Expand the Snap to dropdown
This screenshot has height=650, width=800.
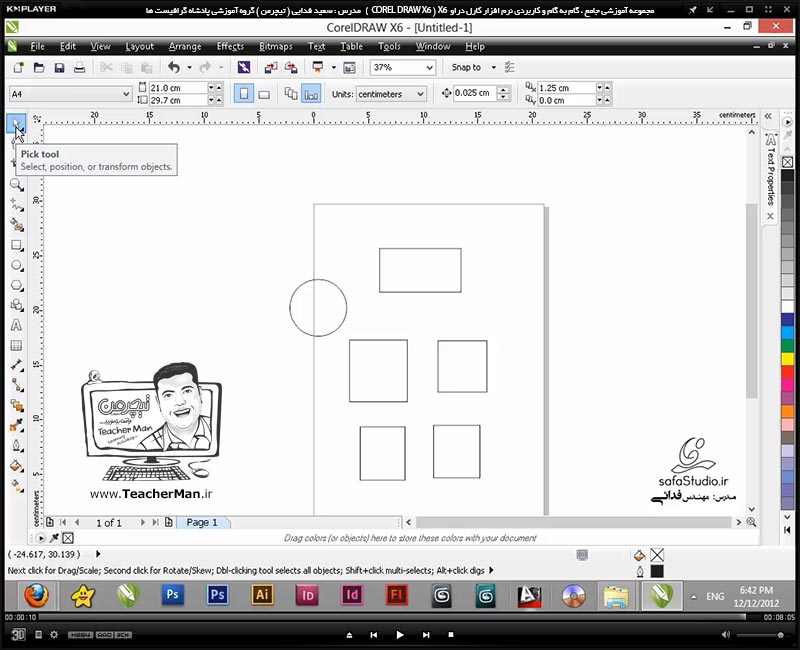pyautogui.click(x=493, y=67)
